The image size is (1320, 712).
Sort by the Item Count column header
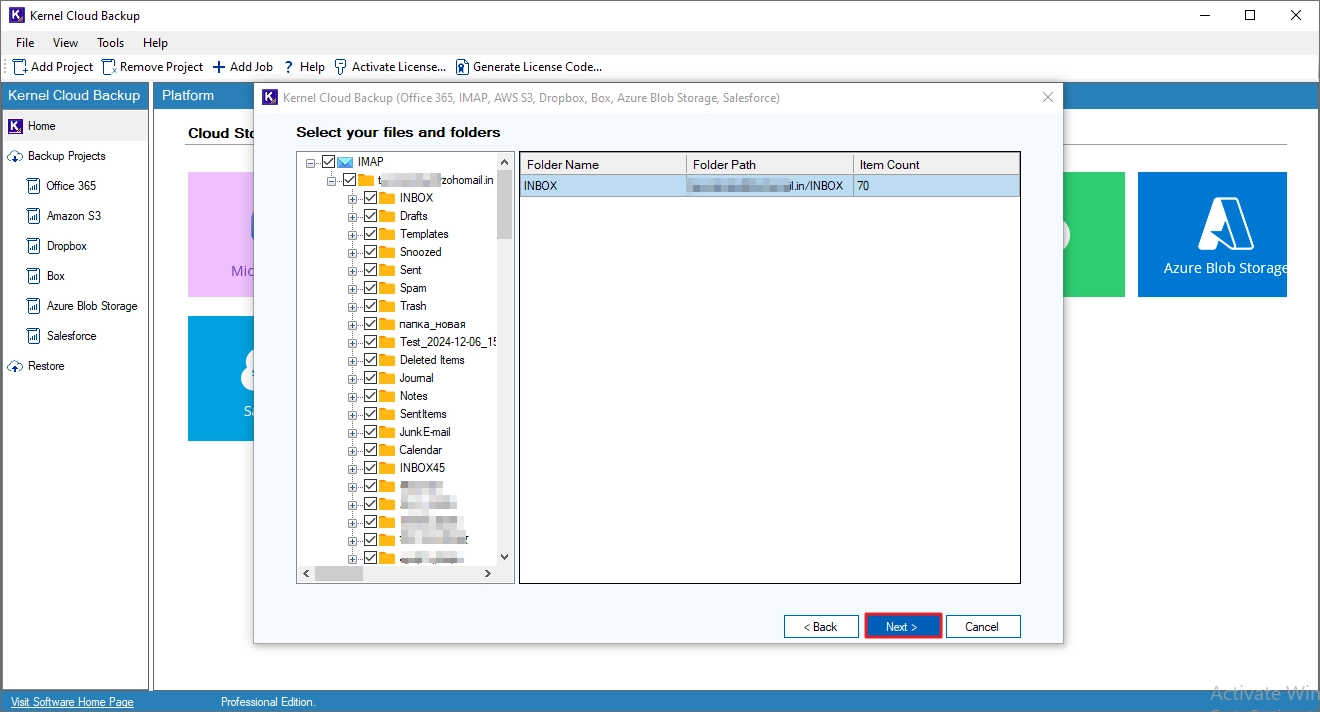pyautogui.click(x=936, y=164)
